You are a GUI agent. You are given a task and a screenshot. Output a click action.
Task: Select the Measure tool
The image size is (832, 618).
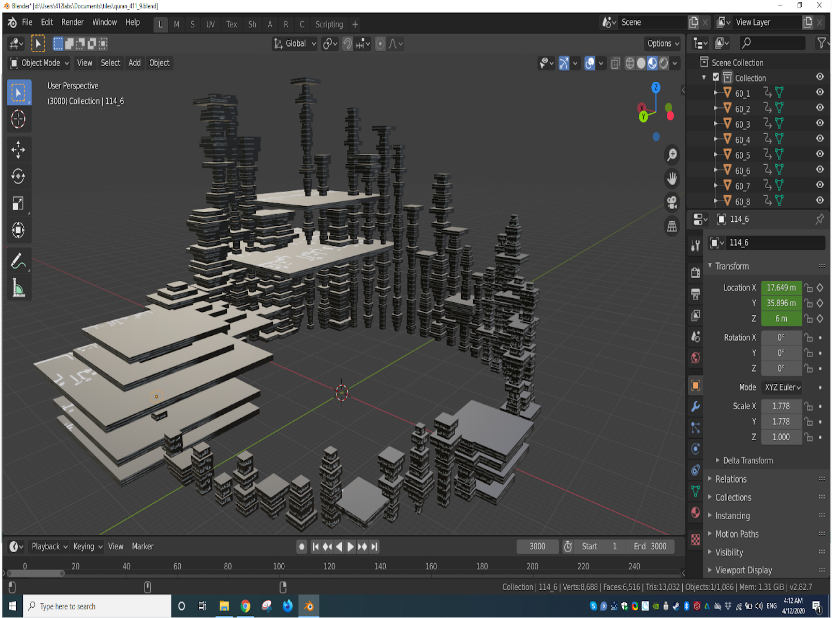(18, 289)
